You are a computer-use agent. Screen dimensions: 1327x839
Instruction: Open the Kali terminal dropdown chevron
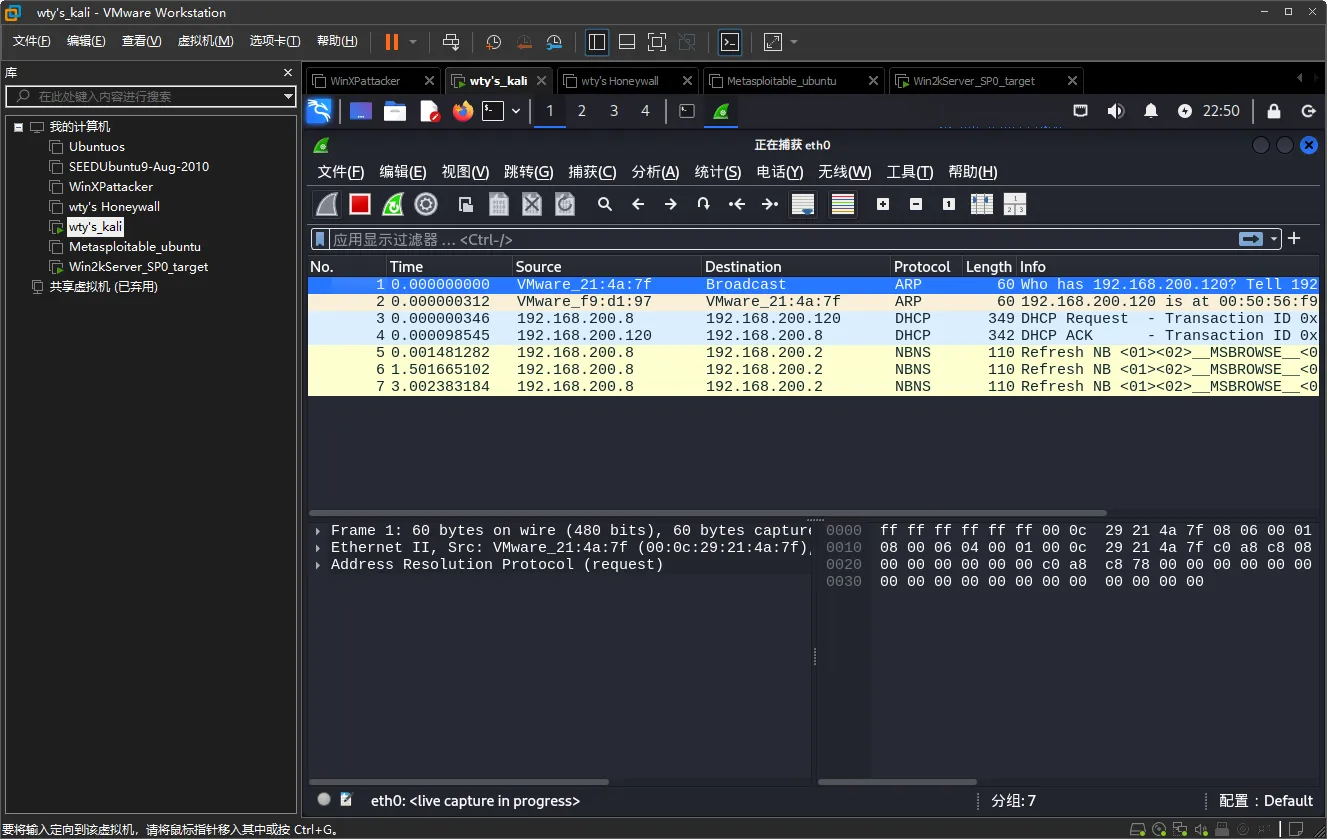516,111
